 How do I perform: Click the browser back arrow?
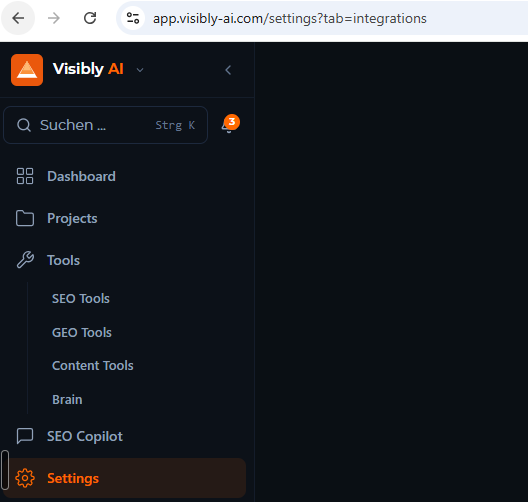[18, 18]
